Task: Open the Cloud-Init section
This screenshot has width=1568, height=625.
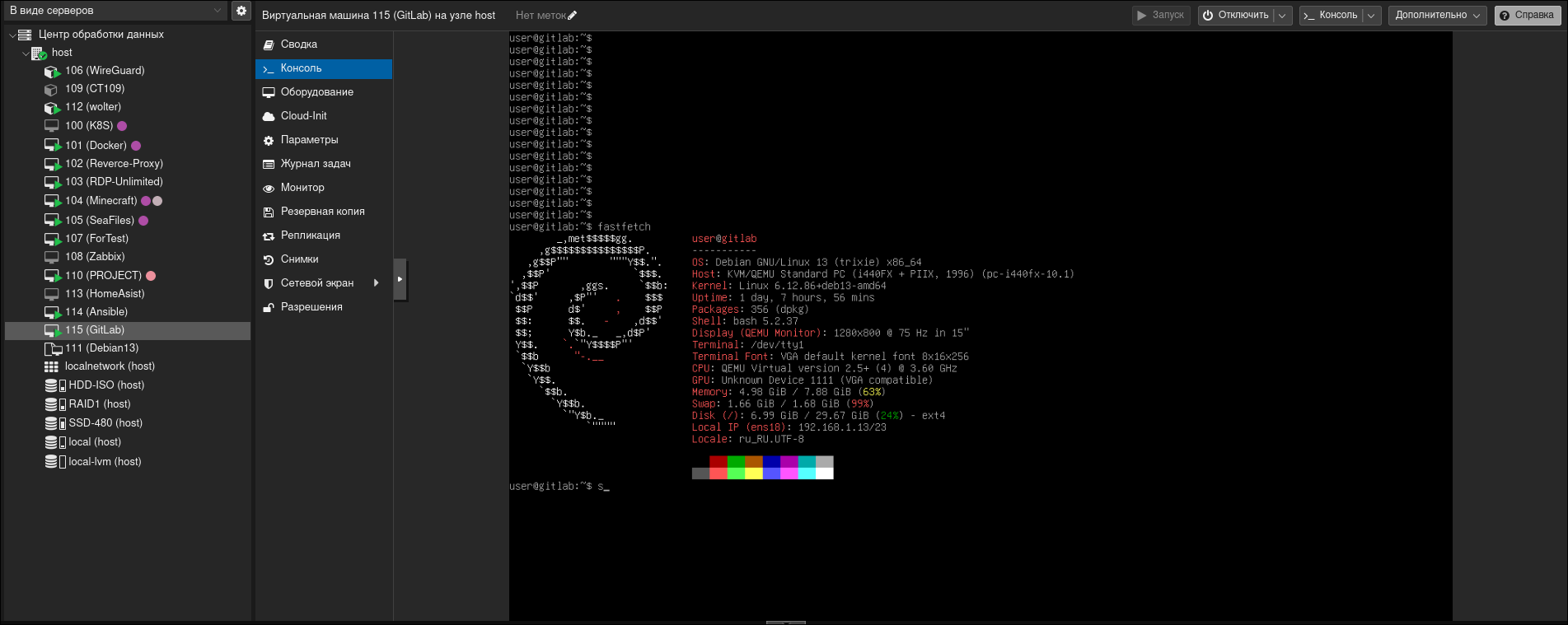Action: click(324, 116)
